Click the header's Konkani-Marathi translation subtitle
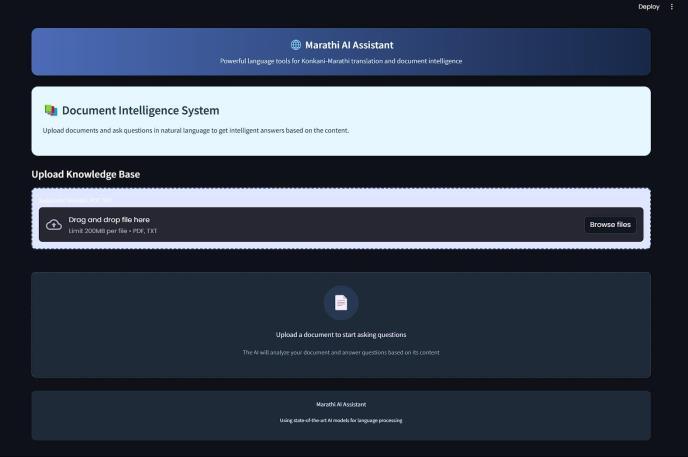 [x=341, y=61]
